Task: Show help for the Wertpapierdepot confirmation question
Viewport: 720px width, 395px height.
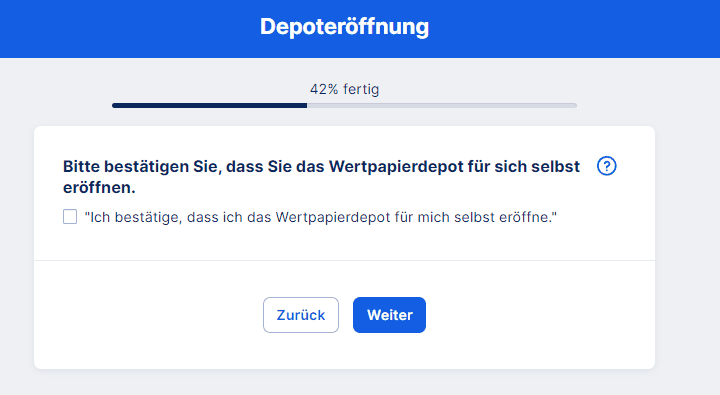Action: pos(607,166)
